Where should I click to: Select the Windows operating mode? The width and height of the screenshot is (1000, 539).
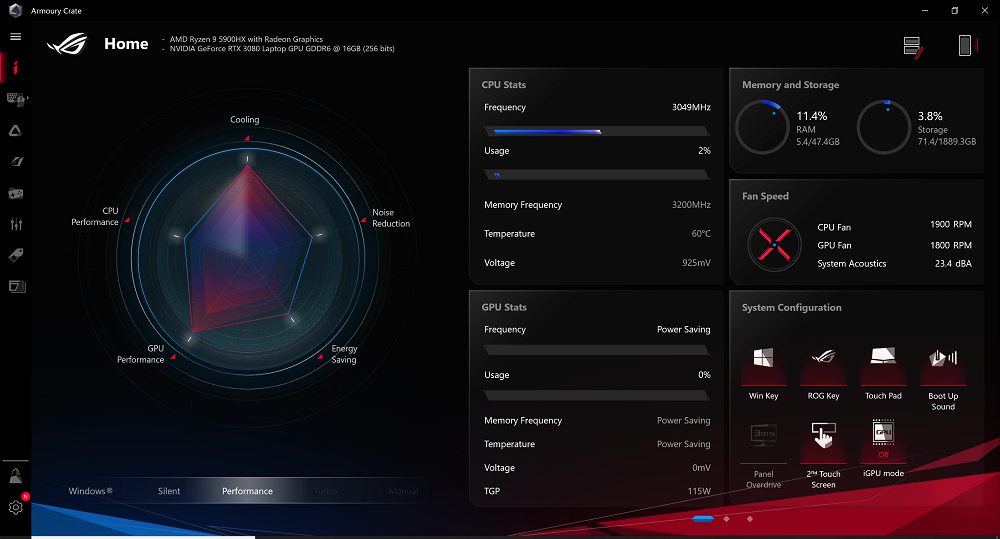91,491
